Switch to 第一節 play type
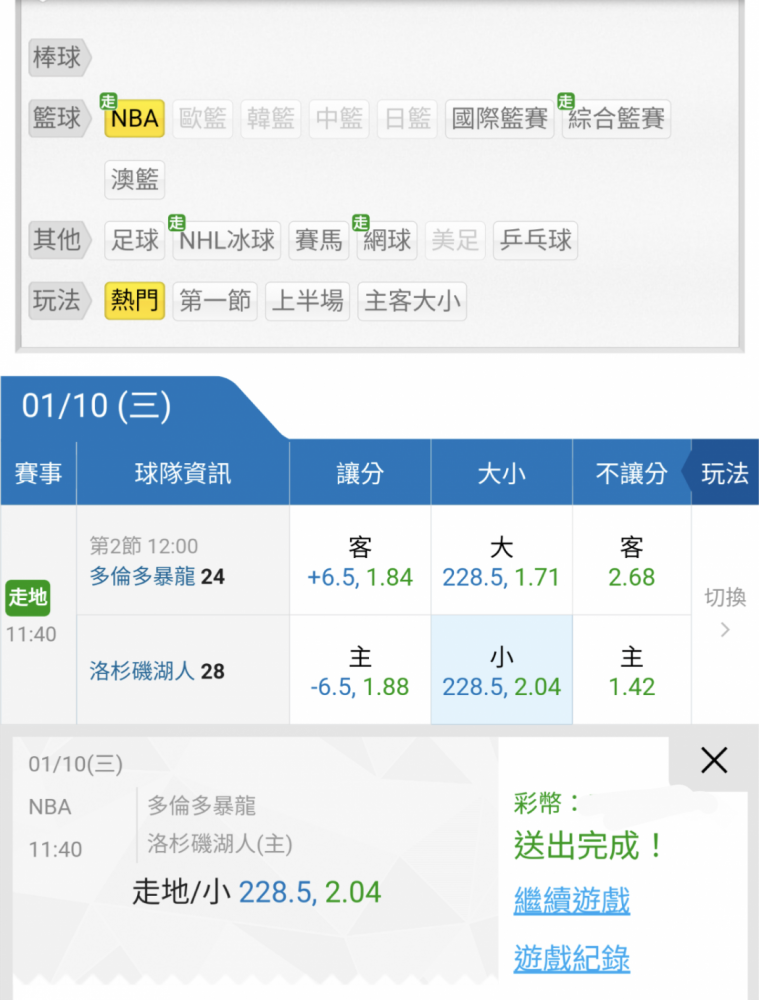Image resolution: width=759 pixels, height=1000 pixels. click(x=215, y=301)
